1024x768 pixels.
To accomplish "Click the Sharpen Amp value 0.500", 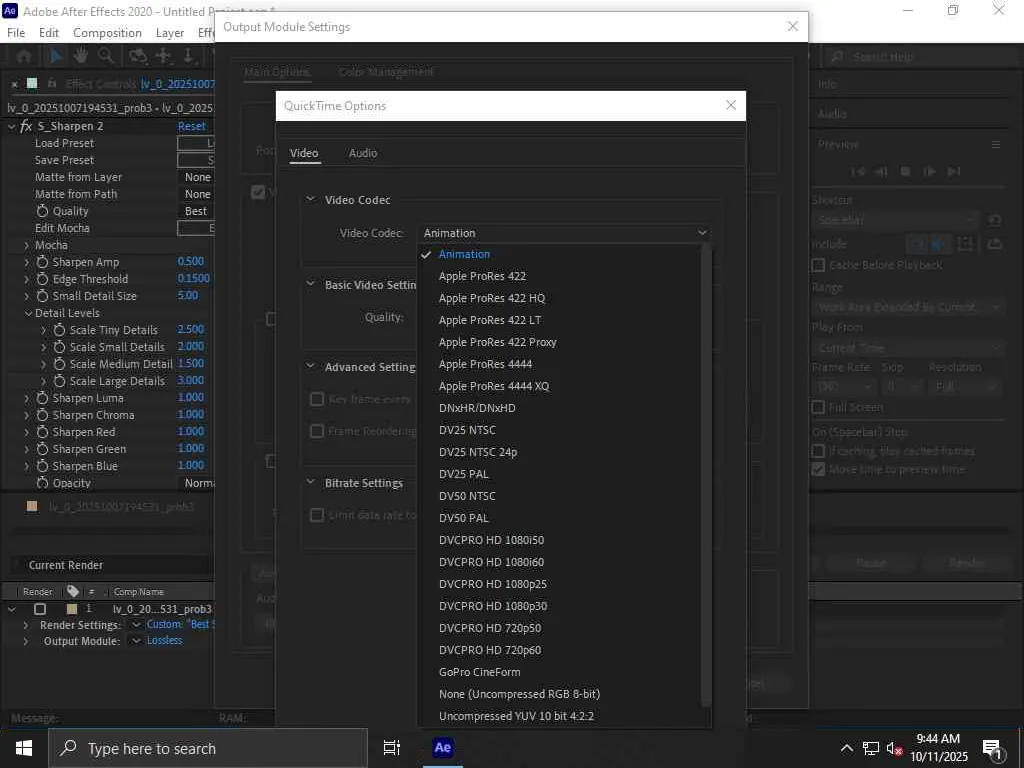I will pos(191,261).
